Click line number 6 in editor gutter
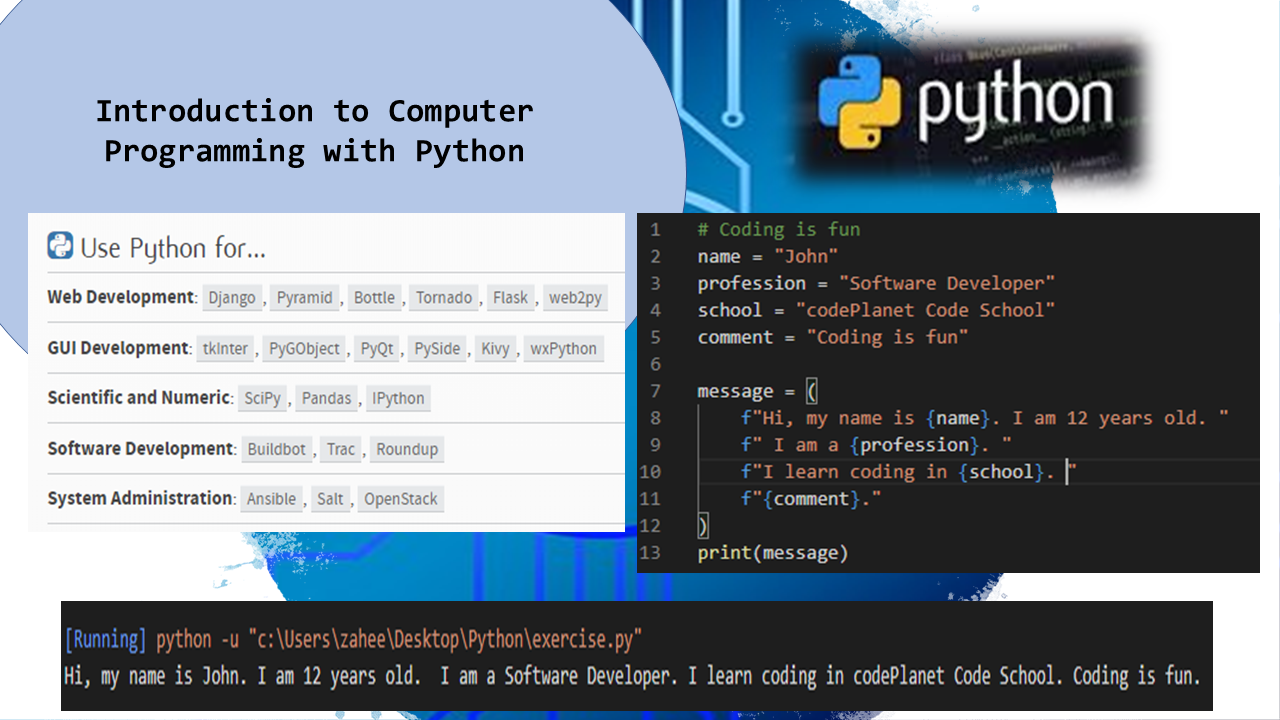 [655, 364]
